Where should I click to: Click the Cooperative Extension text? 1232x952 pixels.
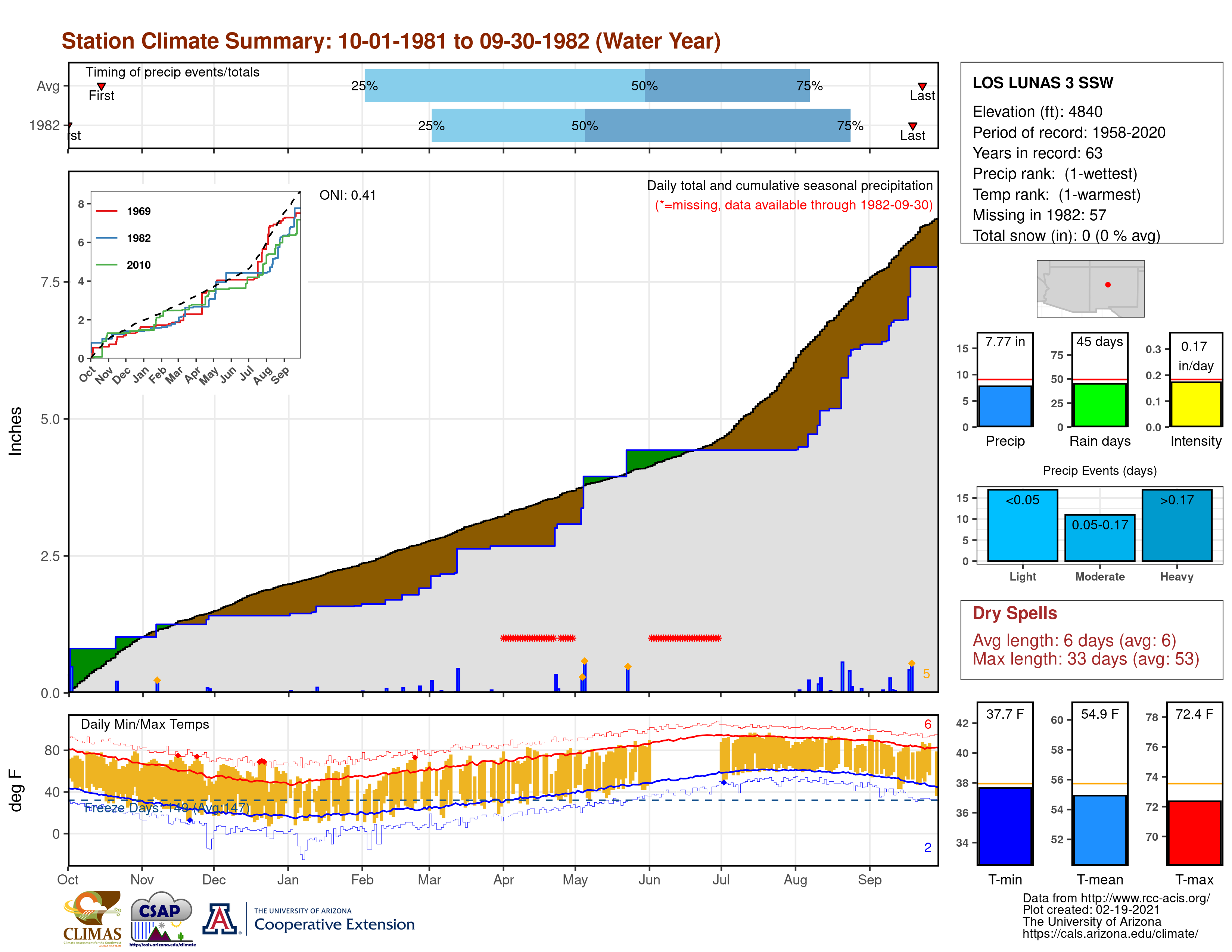(334, 924)
